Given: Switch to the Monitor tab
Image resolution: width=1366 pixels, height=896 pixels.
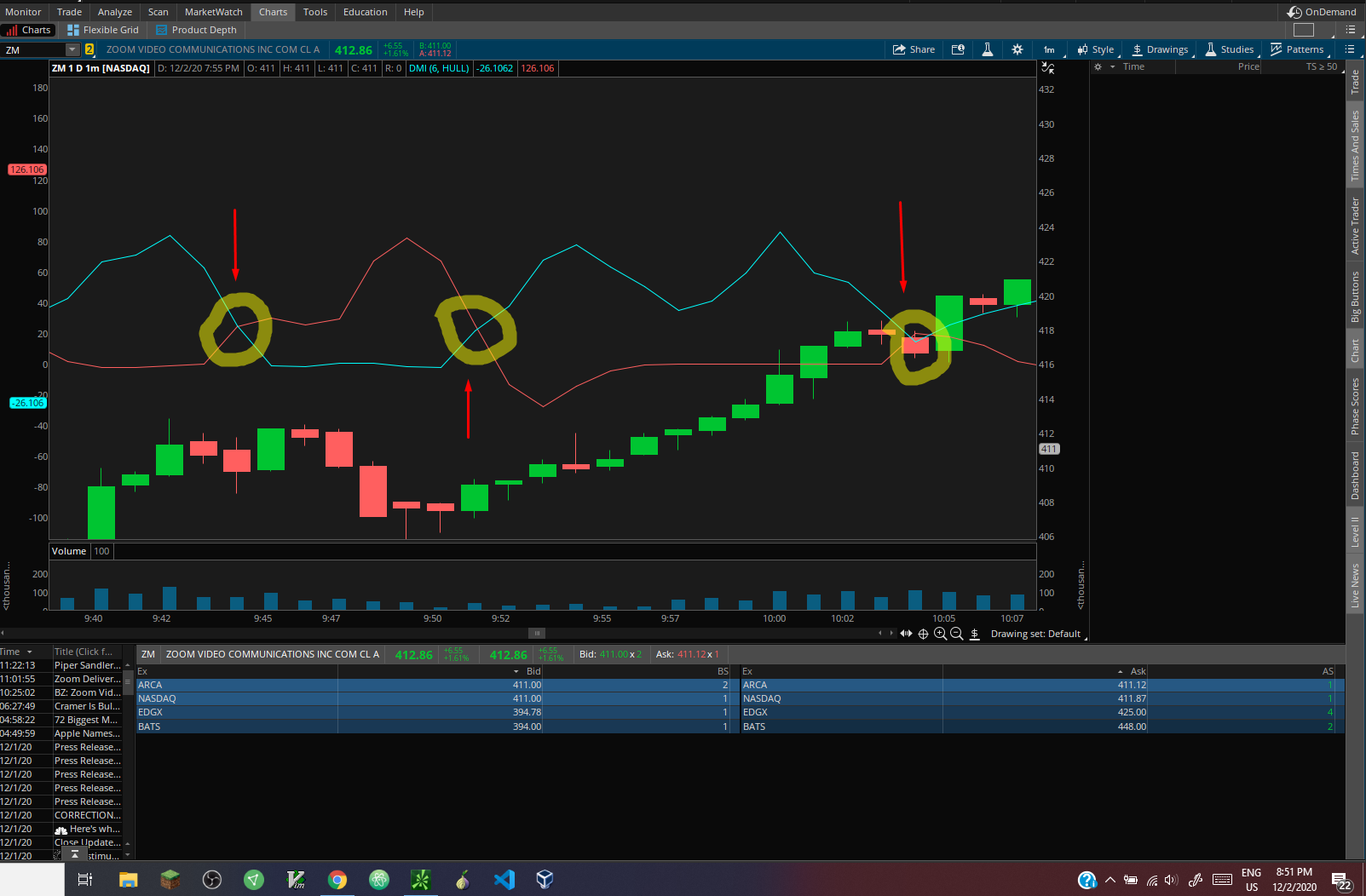Looking at the screenshot, I should (23, 12).
